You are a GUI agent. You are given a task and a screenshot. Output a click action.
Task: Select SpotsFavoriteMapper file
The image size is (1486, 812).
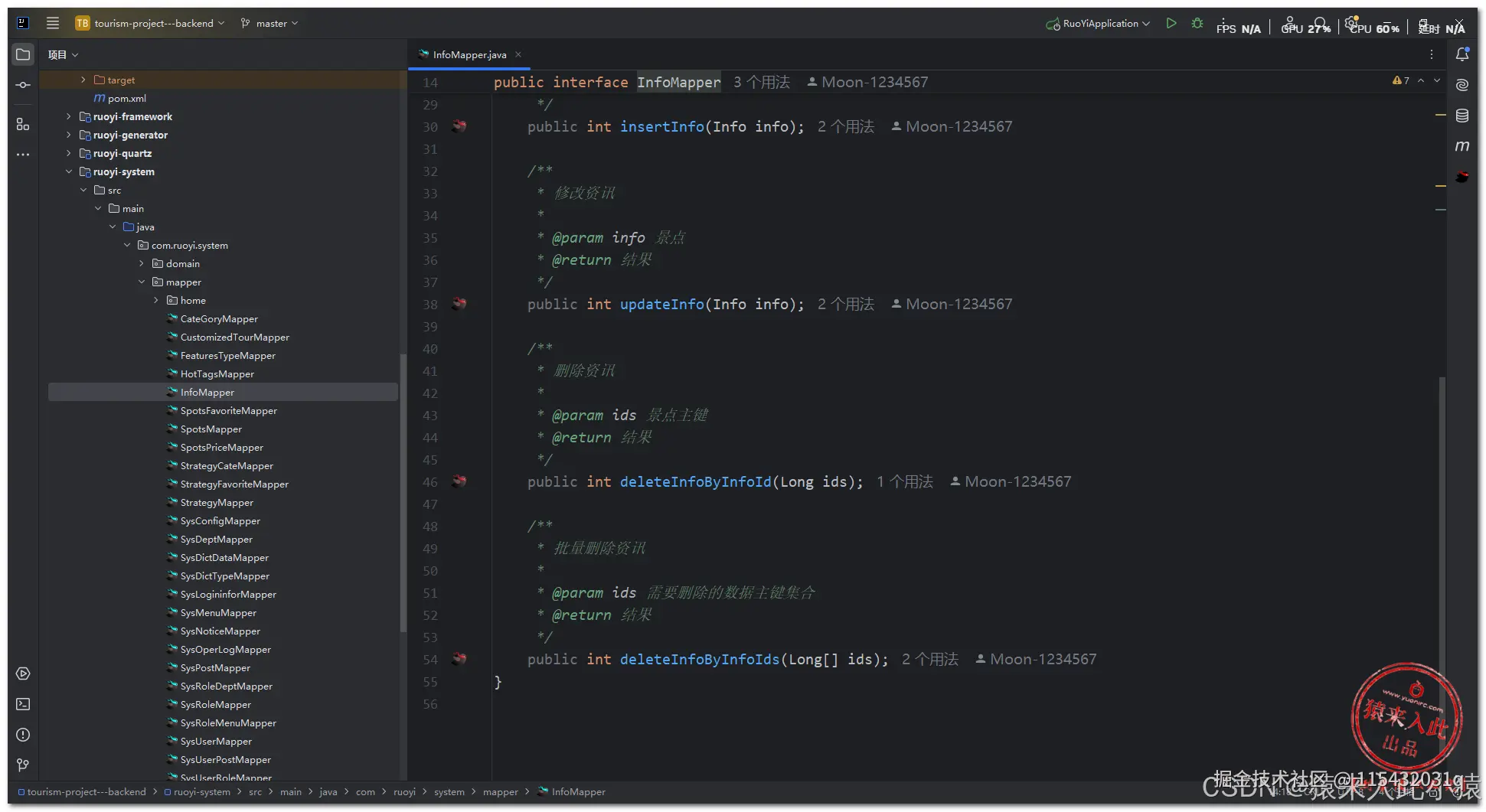[228, 410]
